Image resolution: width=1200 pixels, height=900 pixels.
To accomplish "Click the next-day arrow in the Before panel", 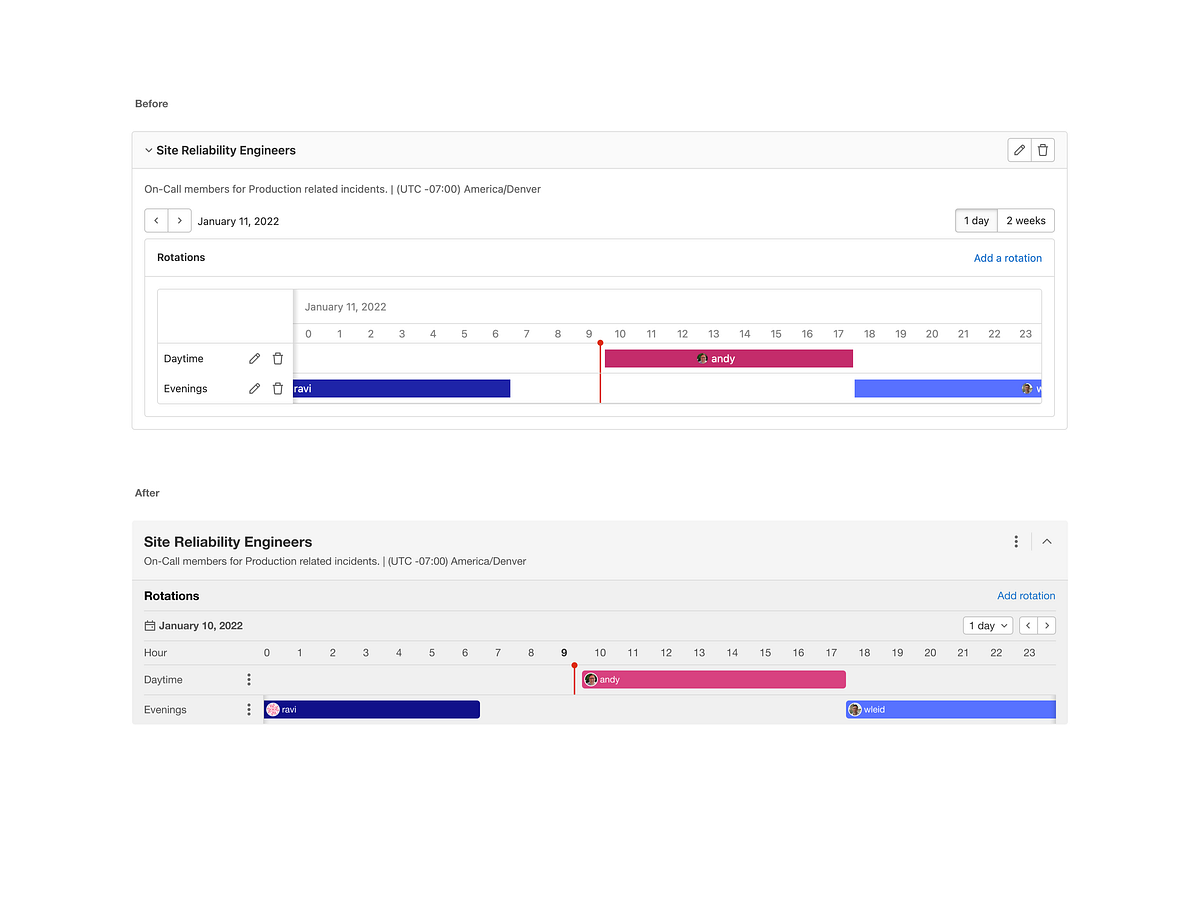I will click(180, 220).
